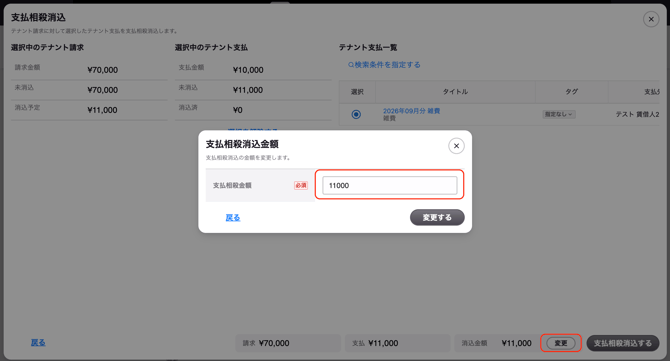670x361 pixels.
Task: Click the footer 請求 ¥70,000 field
Action: point(288,343)
